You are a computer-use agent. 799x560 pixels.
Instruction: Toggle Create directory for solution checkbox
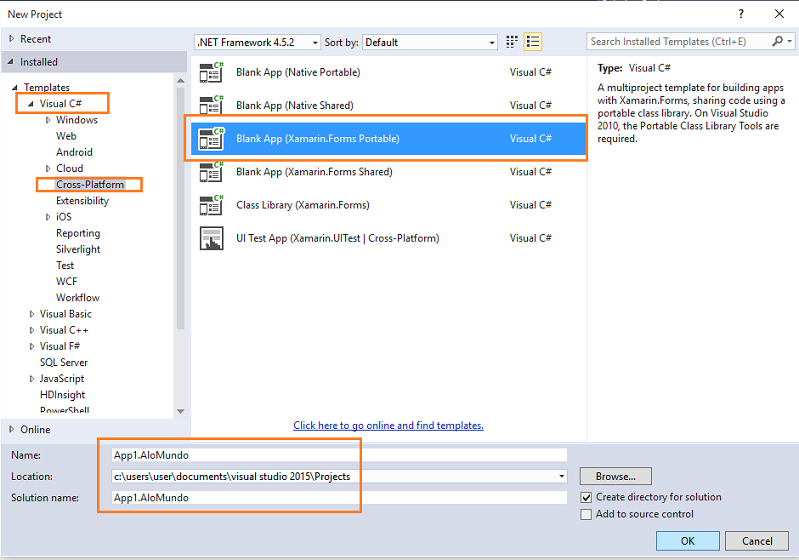click(x=586, y=497)
